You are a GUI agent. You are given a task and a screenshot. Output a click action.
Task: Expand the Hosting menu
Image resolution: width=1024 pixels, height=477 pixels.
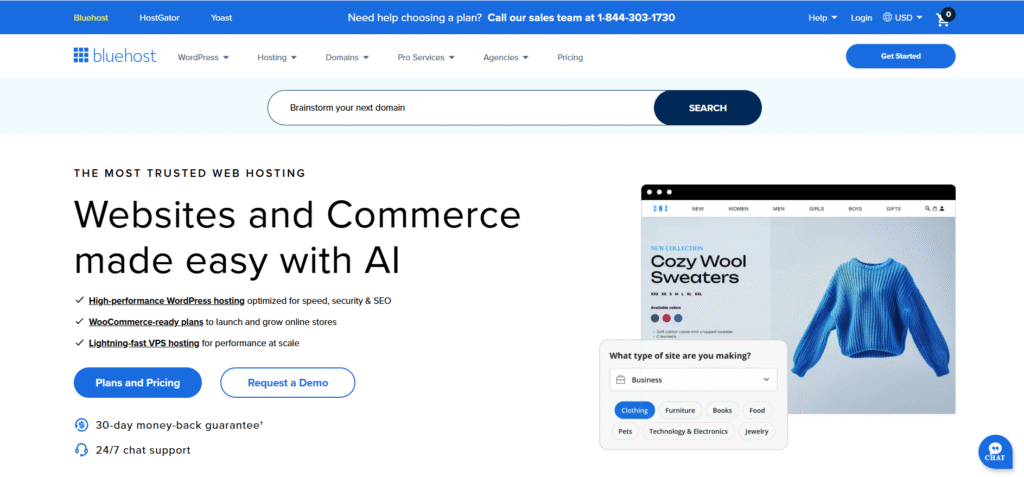click(x=277, y=58)
